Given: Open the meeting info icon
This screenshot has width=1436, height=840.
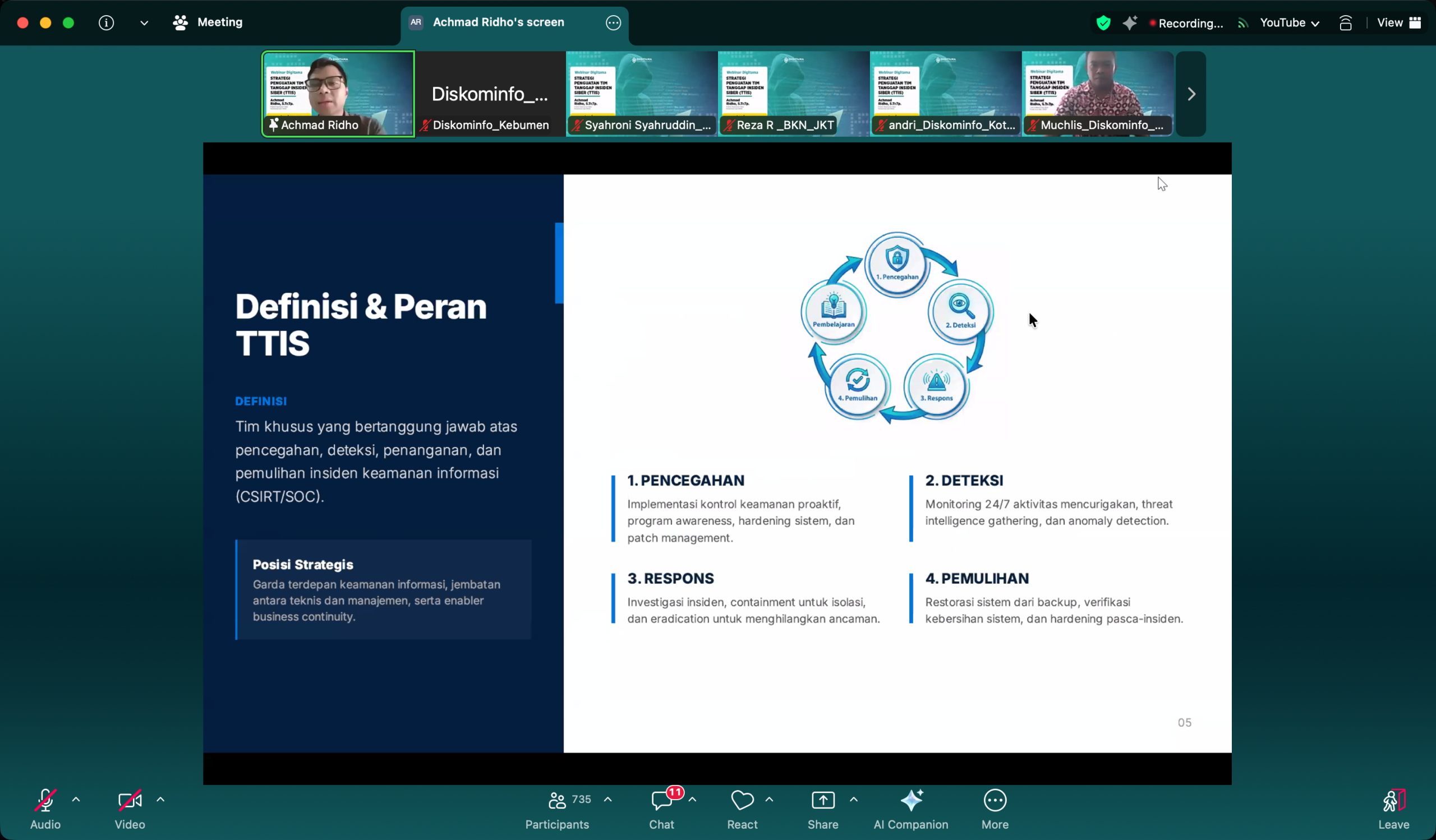Looking at the screenshot, I should pyautogui.click(x=106, y=23).
